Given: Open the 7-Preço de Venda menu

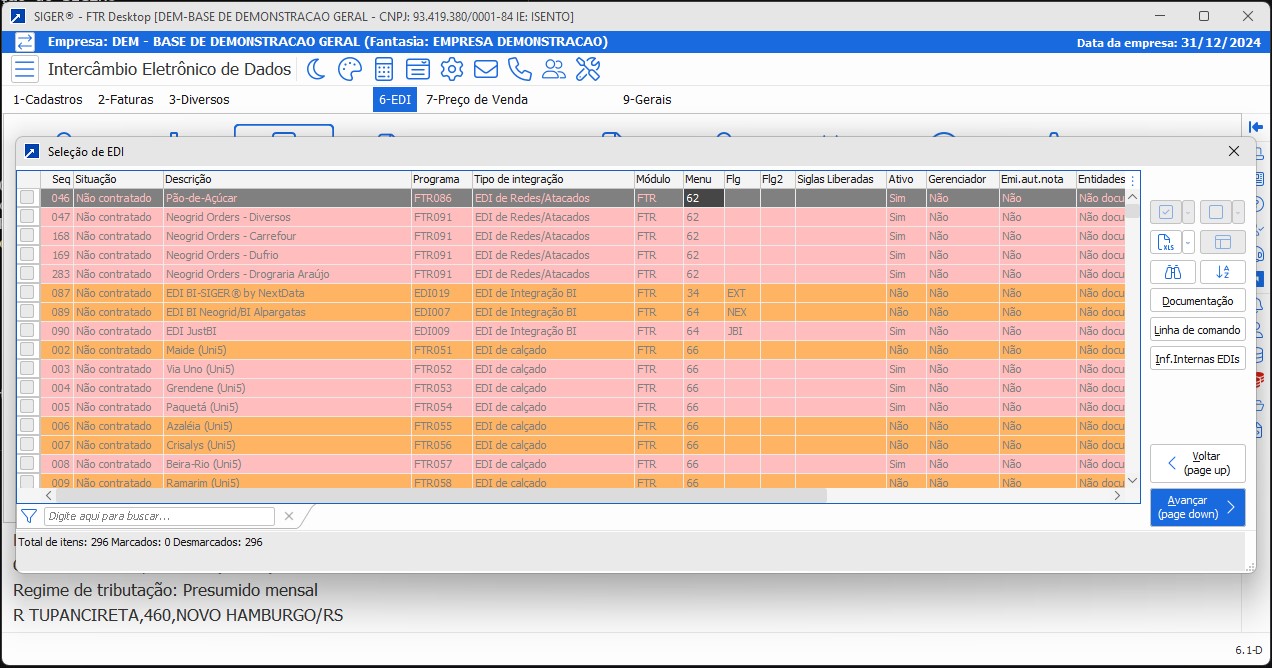Looking at the screenshot, I should pyautogui.click(x=476, y=100).
